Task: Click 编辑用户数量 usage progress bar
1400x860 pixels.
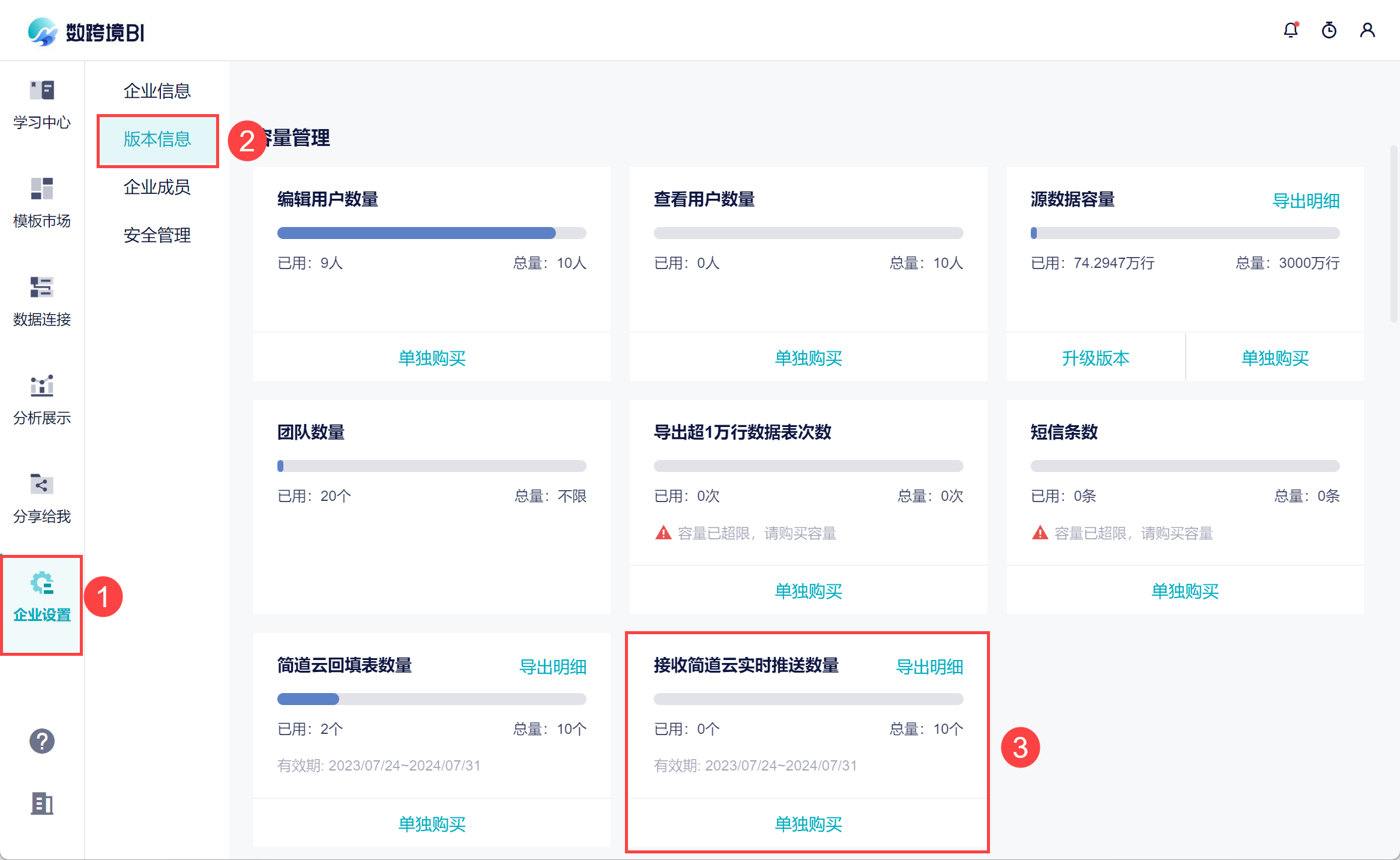Action: coord(432,233)
